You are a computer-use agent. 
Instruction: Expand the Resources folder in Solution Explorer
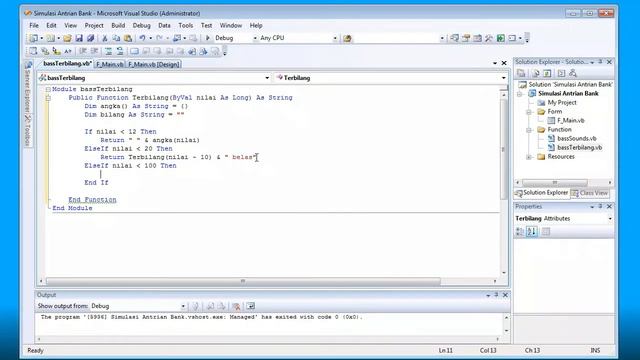529,157
